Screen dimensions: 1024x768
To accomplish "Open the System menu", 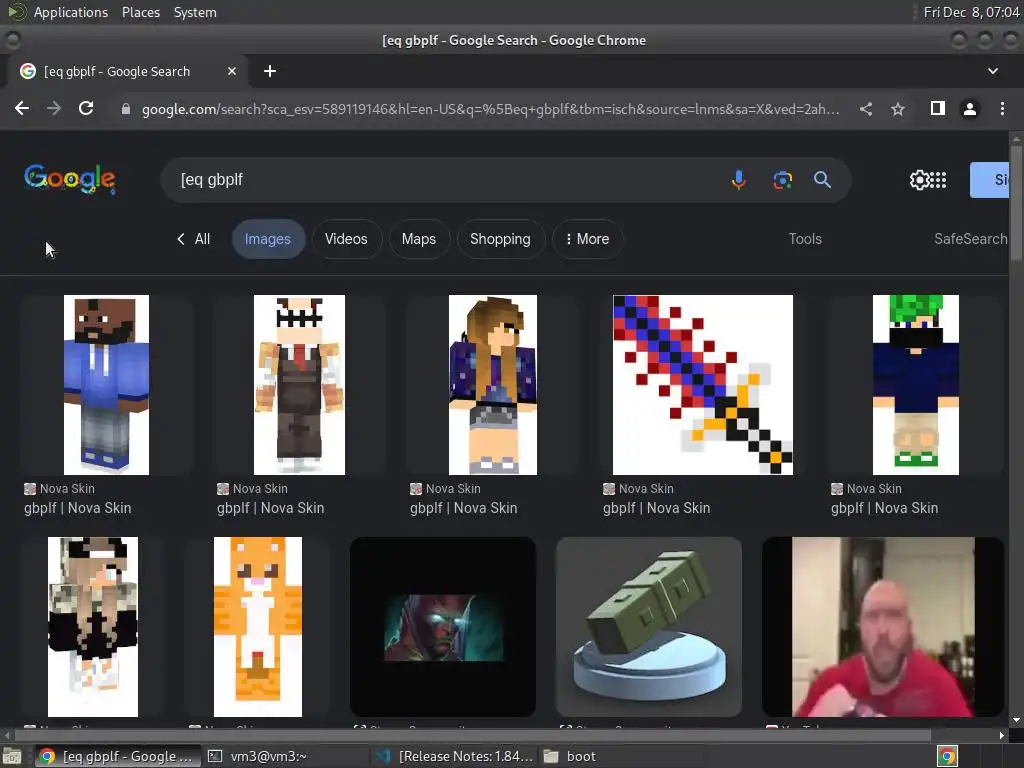I will (195, 12).
